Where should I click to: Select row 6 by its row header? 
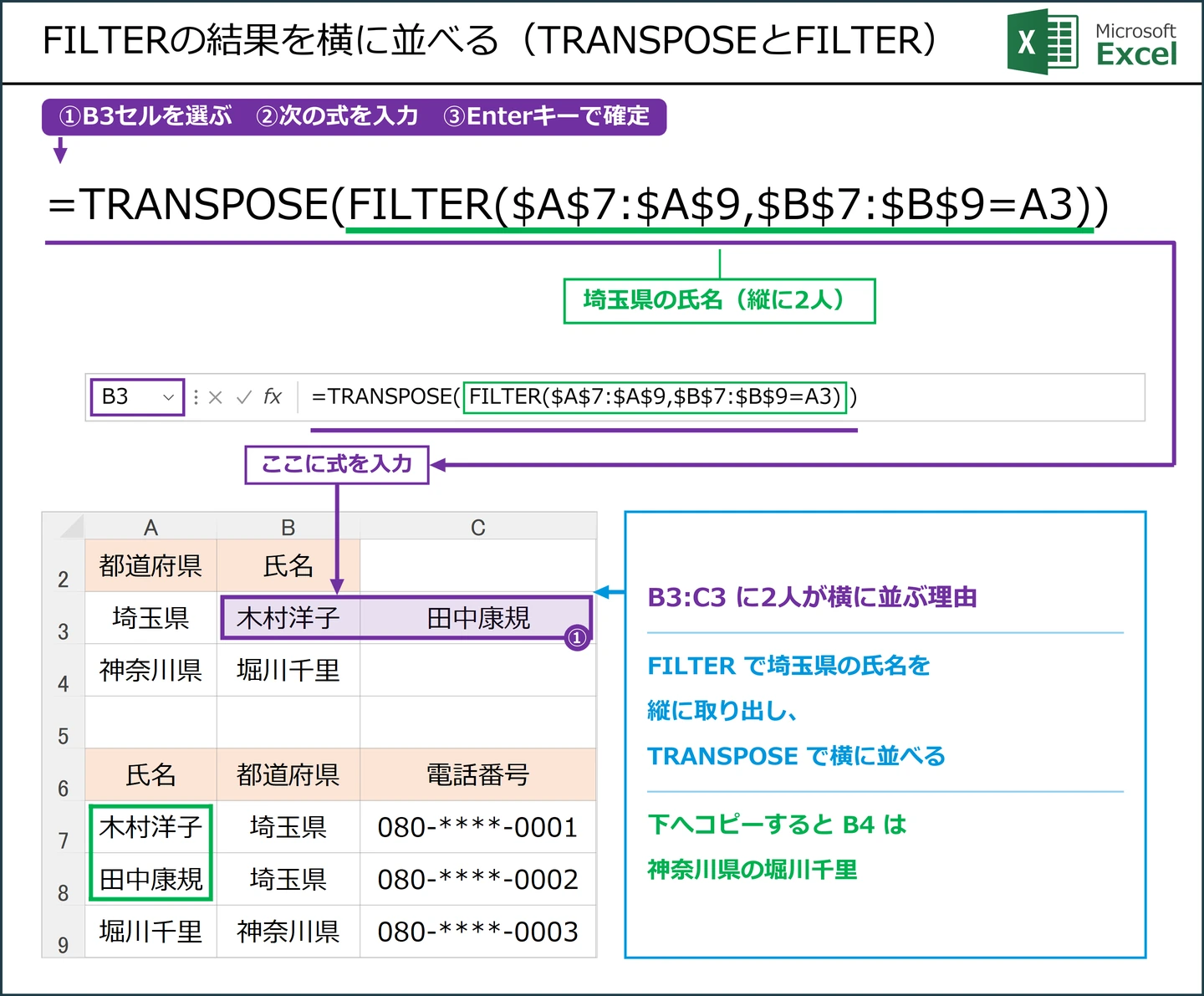click(64, 775)
